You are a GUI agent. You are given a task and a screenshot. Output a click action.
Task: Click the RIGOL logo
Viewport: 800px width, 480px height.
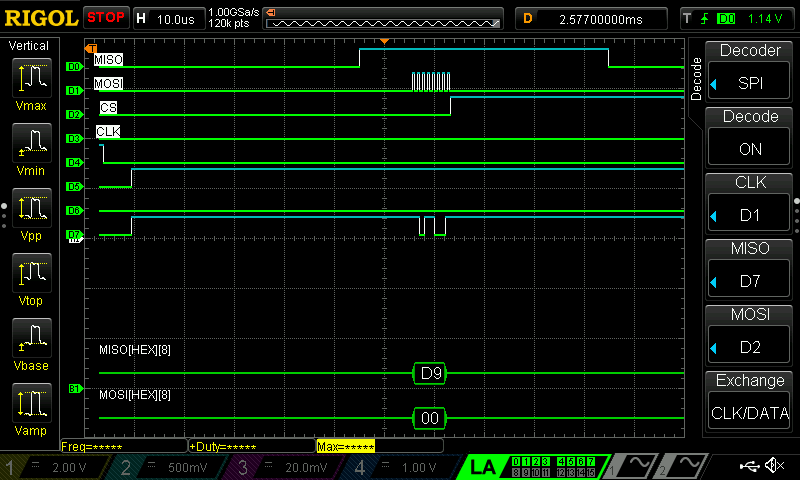point(41,18)
